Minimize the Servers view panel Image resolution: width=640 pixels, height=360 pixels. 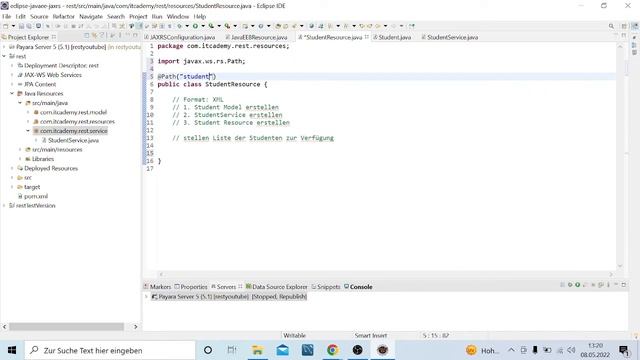[x=616, y=284]
